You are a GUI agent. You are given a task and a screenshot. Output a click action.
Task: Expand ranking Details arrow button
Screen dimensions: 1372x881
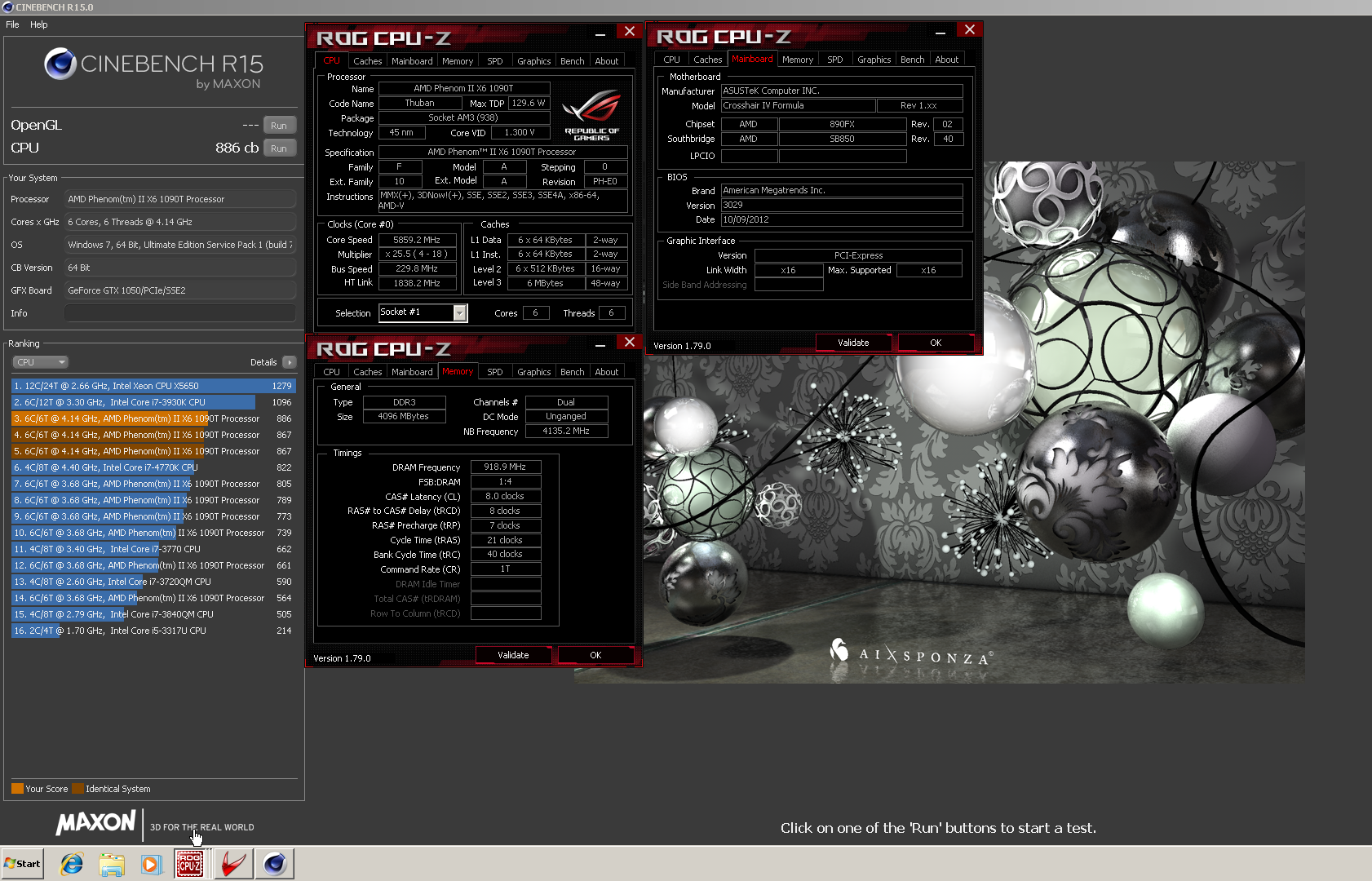pos(290,362)
